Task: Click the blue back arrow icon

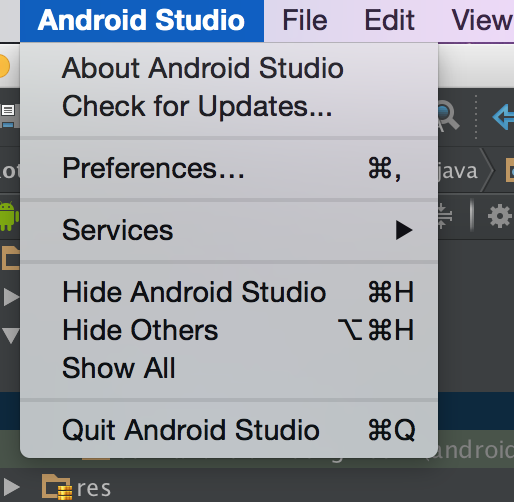Action: click(x=503, y=117)
